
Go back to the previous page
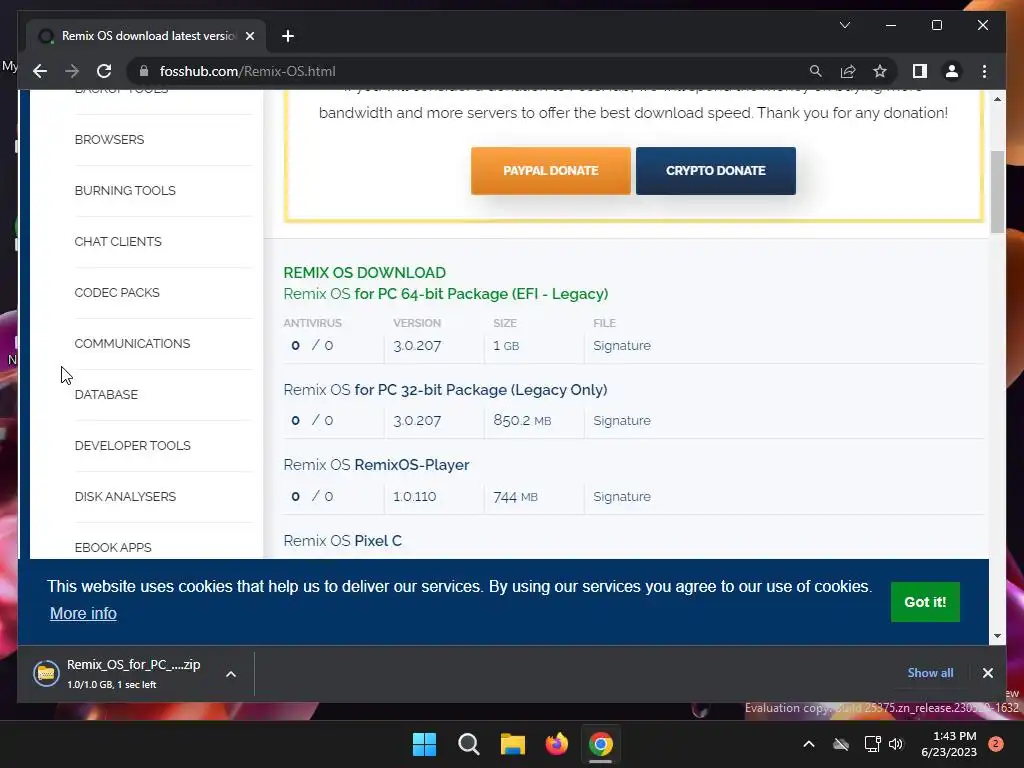click(40, 71)
